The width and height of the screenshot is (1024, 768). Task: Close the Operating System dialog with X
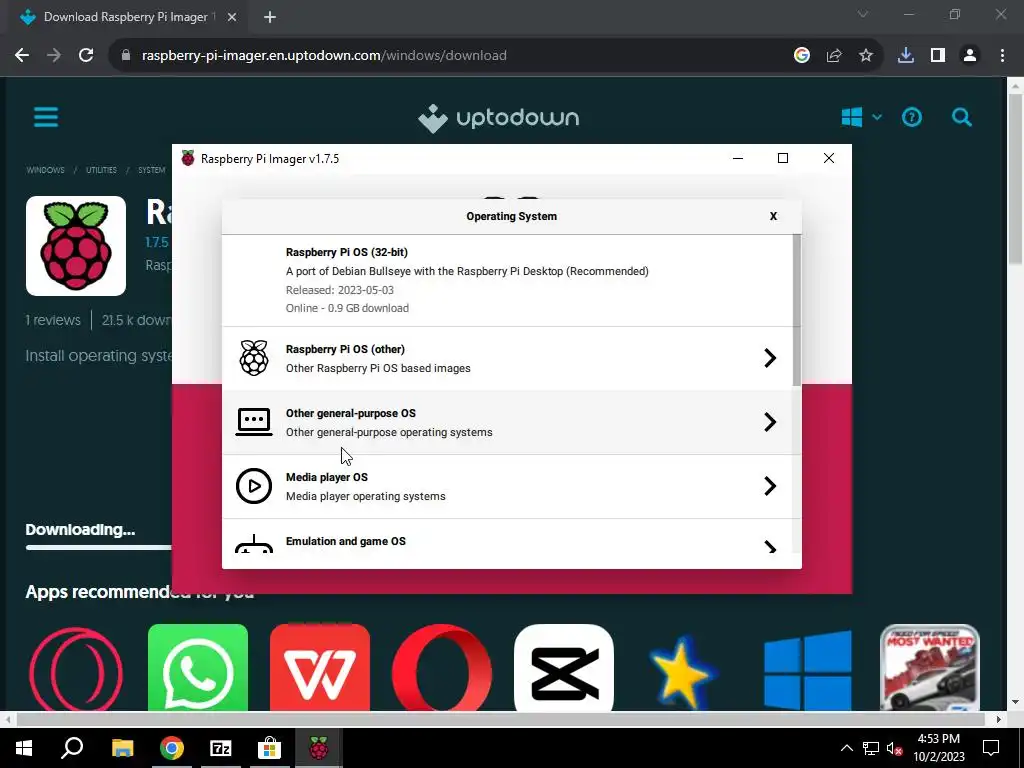[x=773, y=216]
